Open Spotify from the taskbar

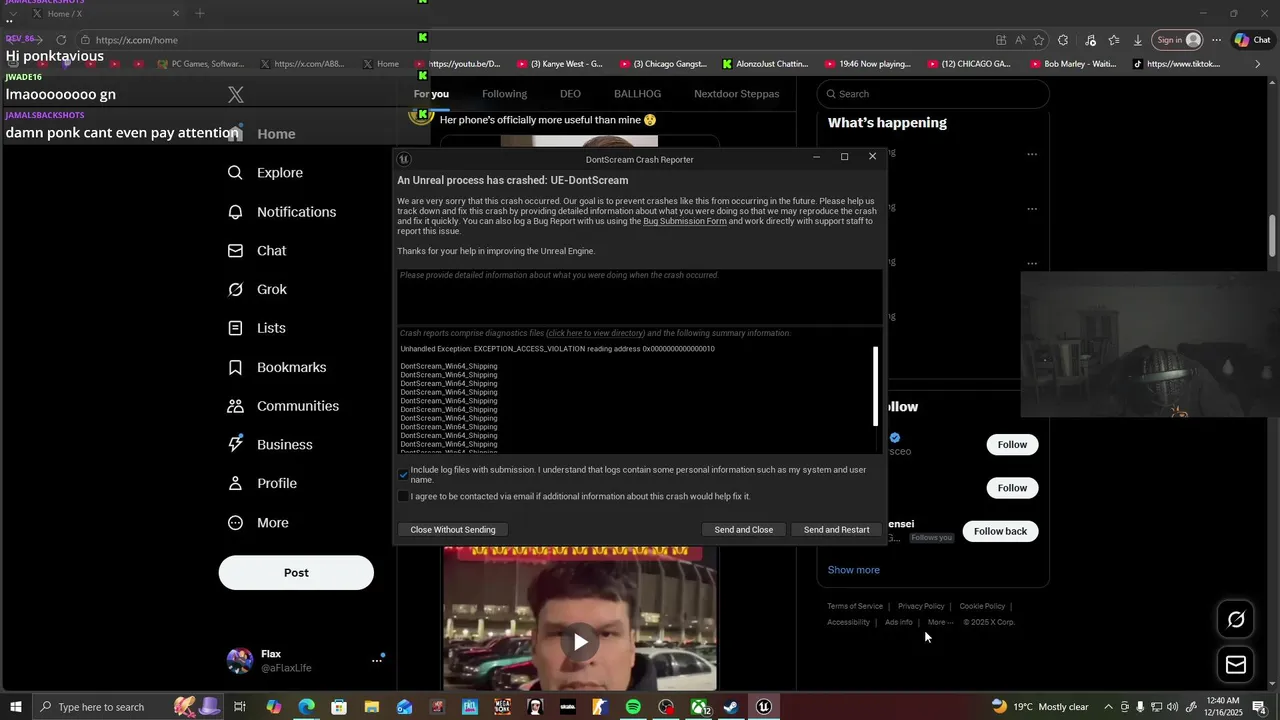(633, 707)
